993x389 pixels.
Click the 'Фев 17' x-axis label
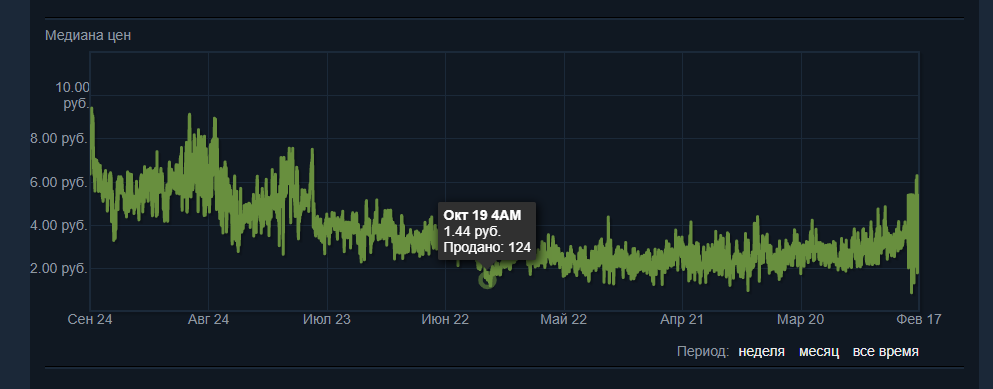(x=918, y=319)
